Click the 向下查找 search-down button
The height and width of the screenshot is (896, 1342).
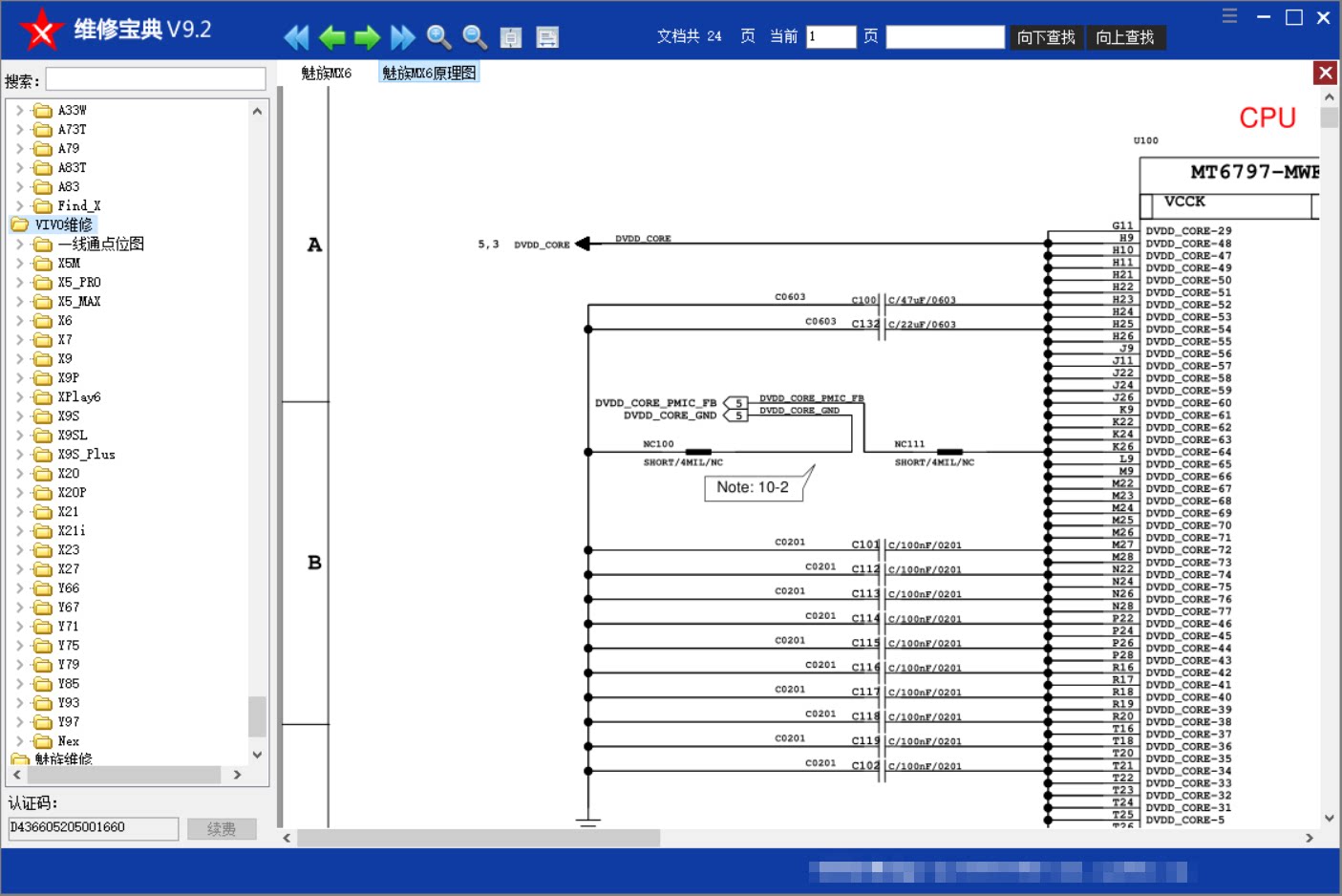1046,37
